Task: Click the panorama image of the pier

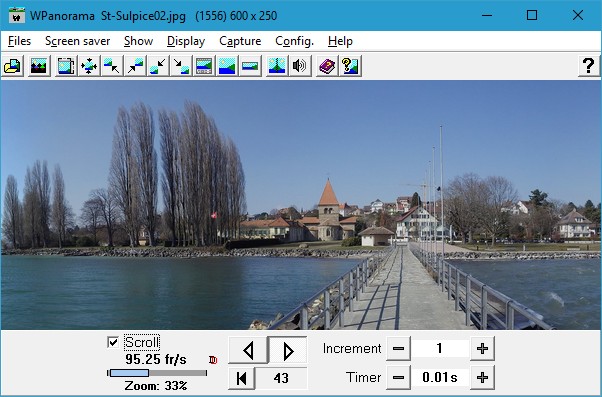Action: pyautogui.click(x=301, y=205)
